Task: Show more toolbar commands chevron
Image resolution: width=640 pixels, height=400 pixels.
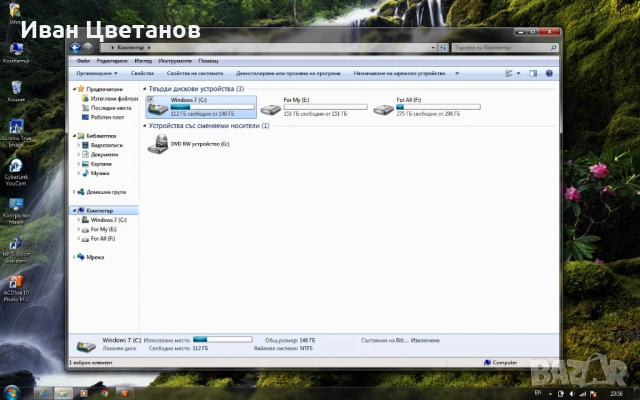Action: 457,73
